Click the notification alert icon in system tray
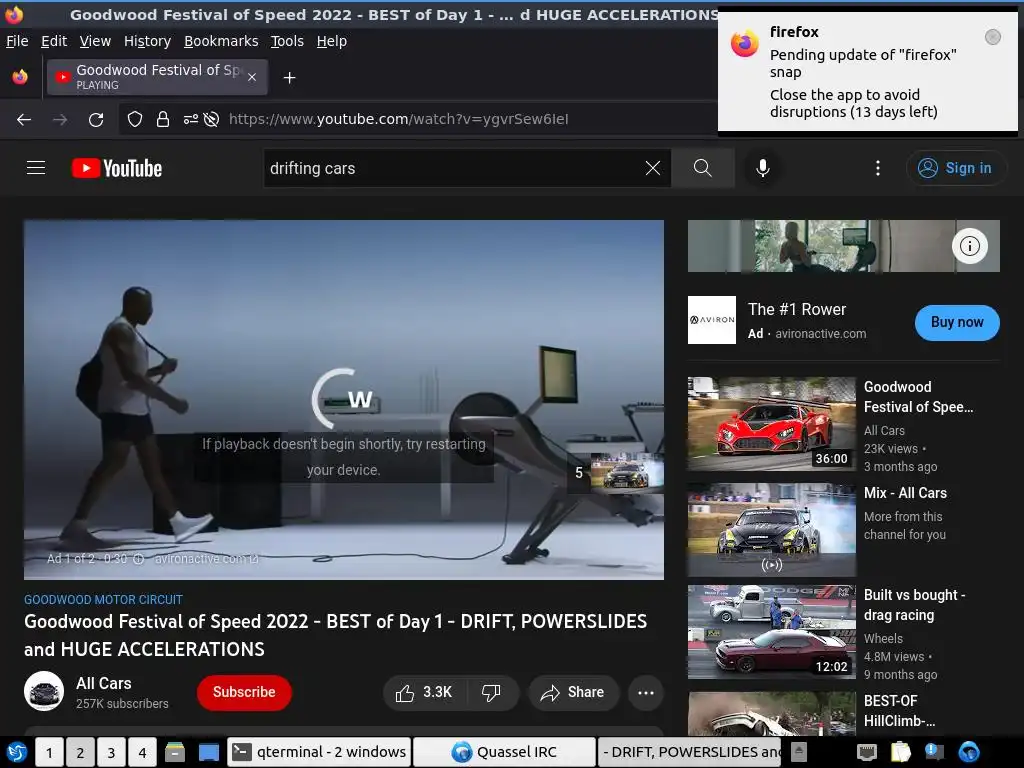This screenshot has height=768, width=1024. 935,752
